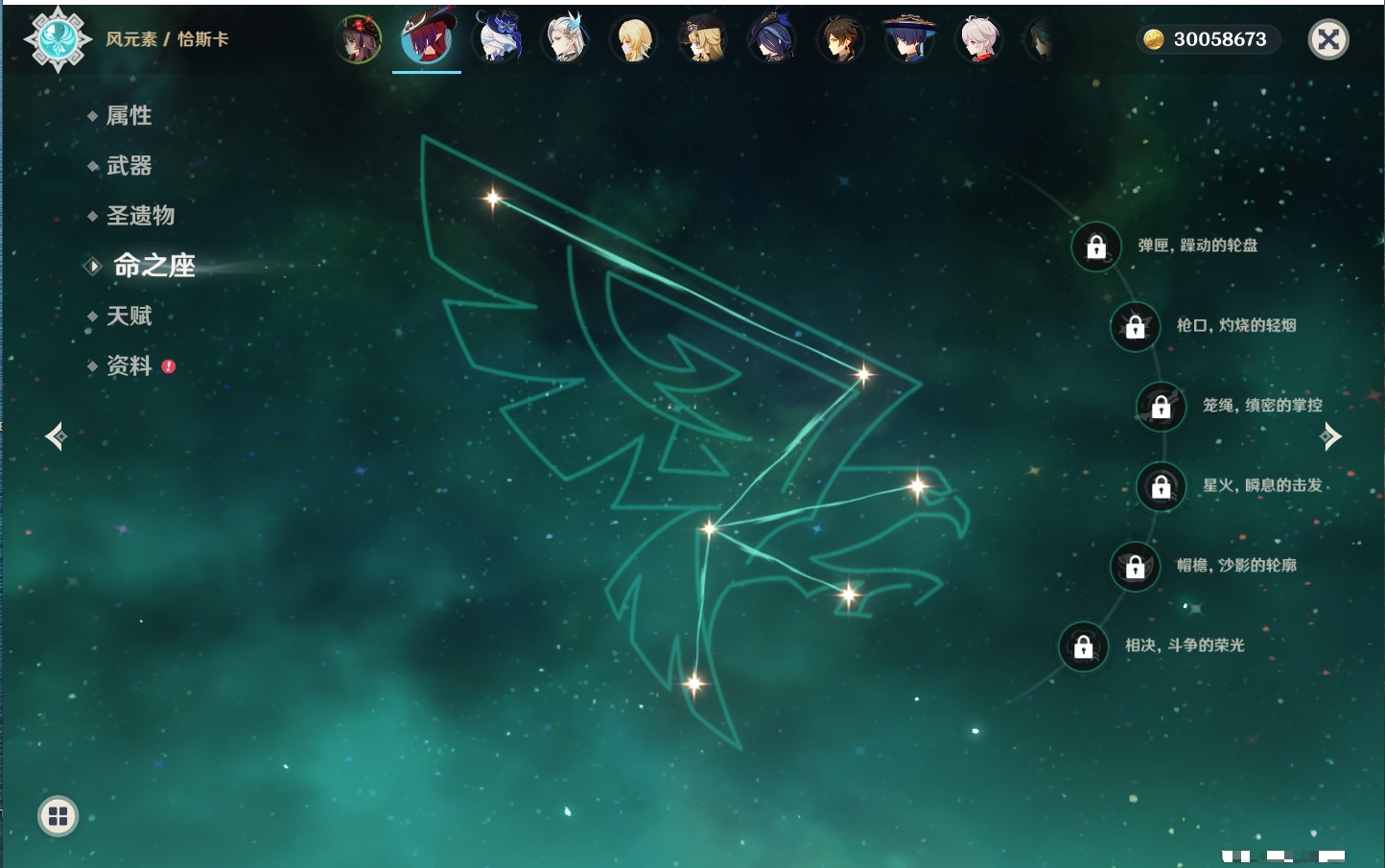1385x868 pixels.
Task: Open the 资料 profile tab
Action: [129, 365]
